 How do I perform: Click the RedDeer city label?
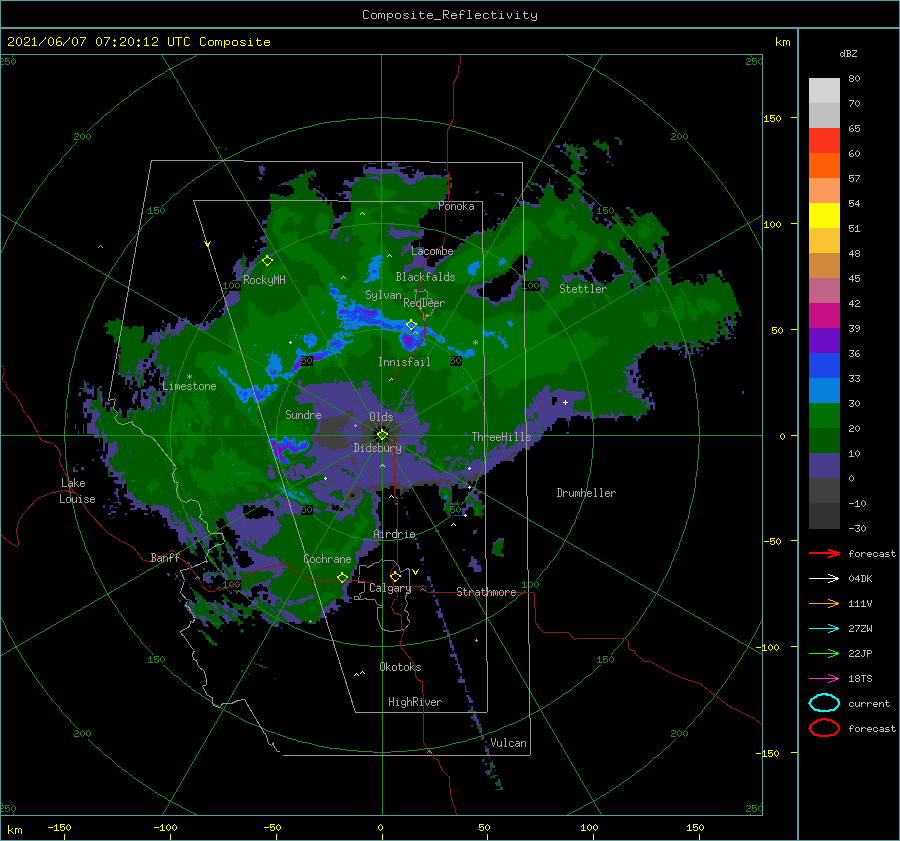pos(424,303)
